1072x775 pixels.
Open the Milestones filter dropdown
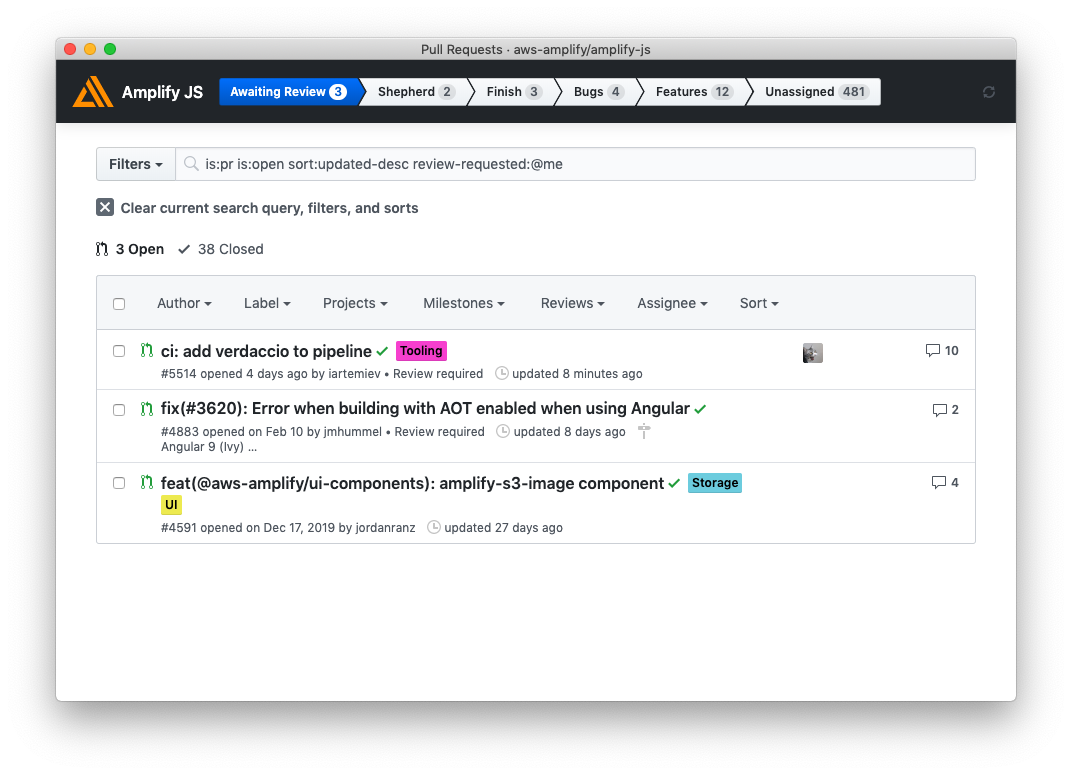click(x=464, y=303)
